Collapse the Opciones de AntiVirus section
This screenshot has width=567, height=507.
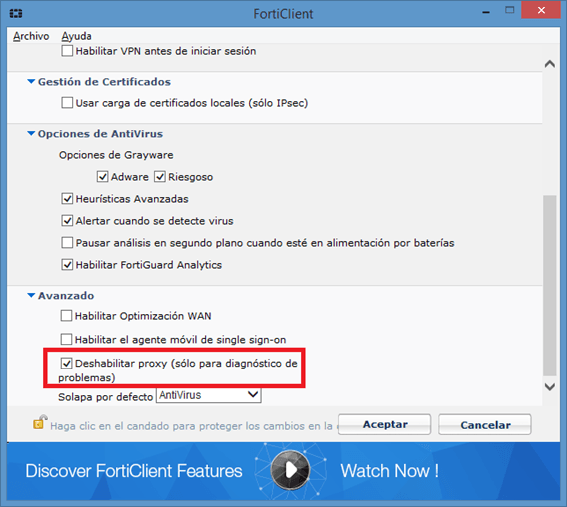click(31, 134)
